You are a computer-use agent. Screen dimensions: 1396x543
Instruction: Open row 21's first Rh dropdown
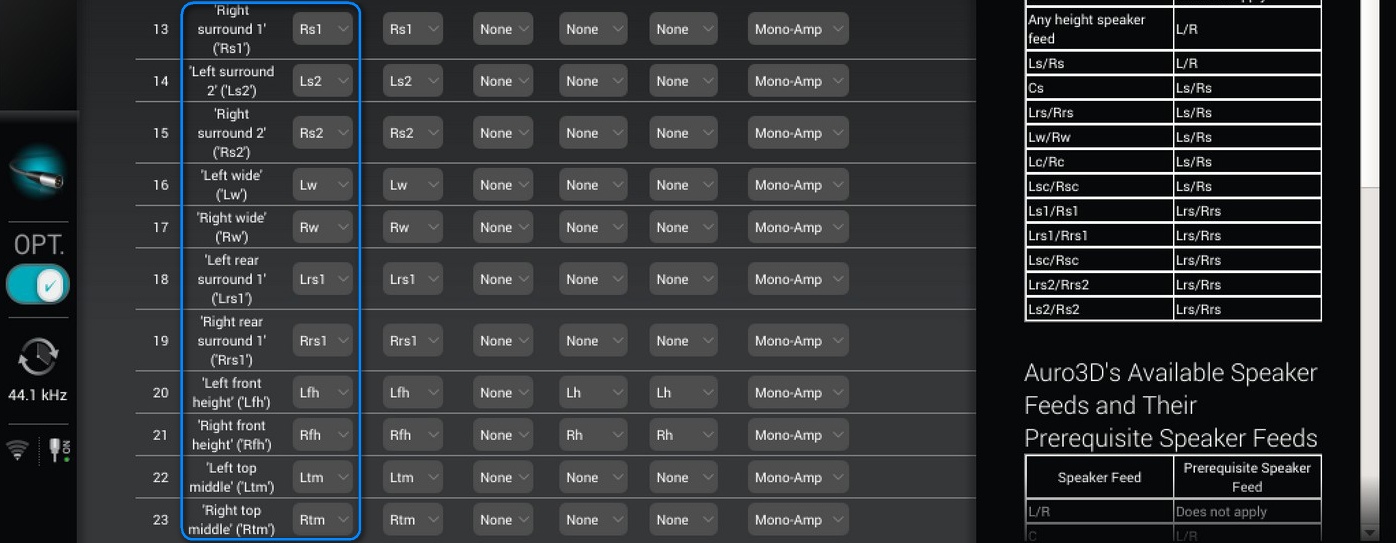593,435
